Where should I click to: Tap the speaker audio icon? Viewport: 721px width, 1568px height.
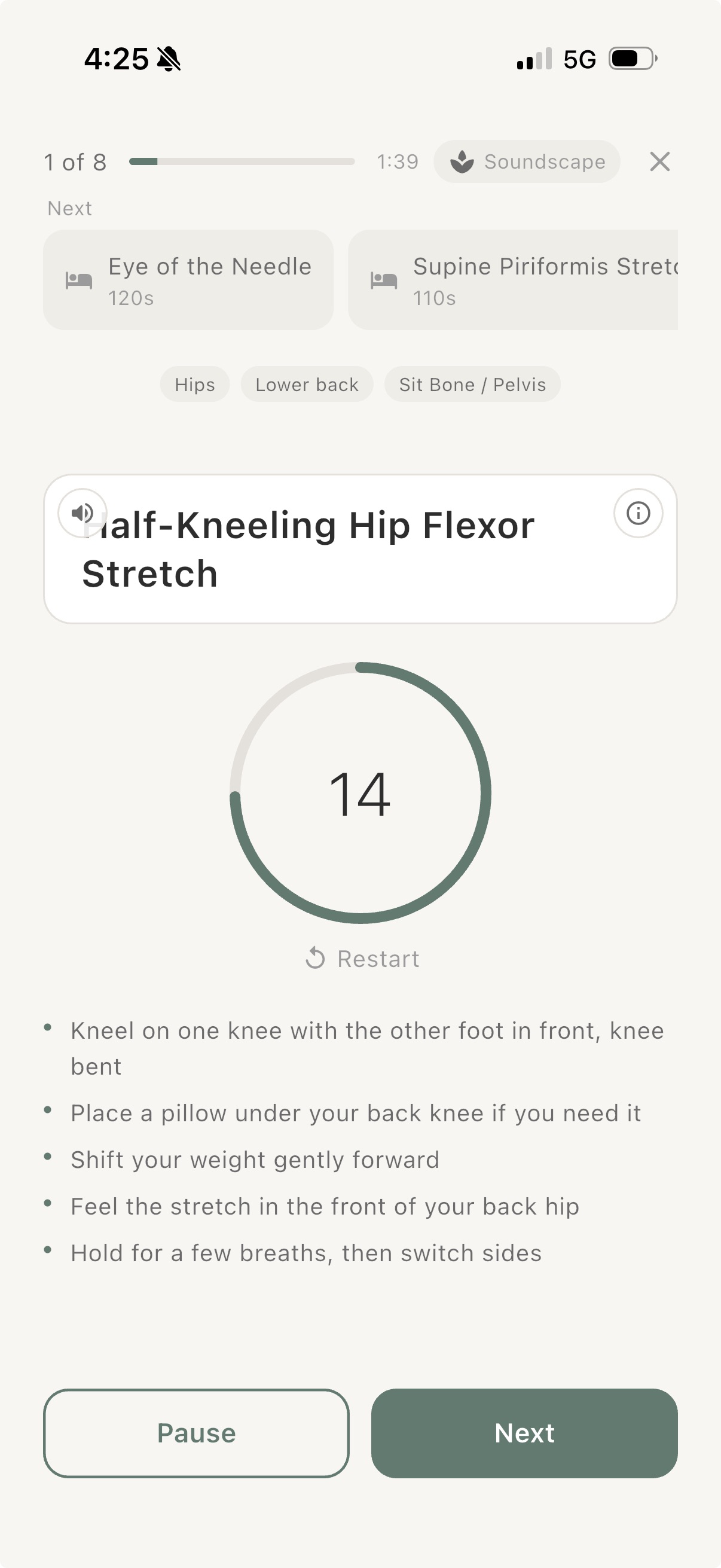82,513
